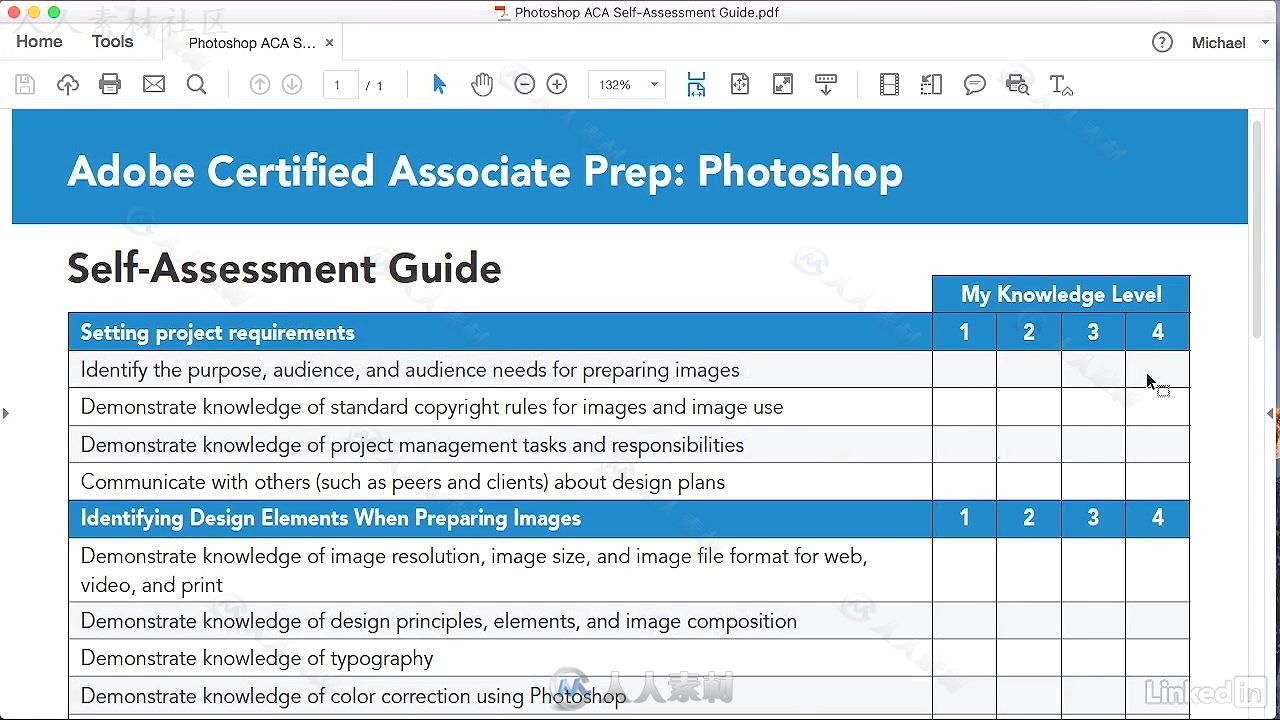Click the design principles and image composition row
Image resolution: width=1280 pixels, height=720 pixels.
500,621
